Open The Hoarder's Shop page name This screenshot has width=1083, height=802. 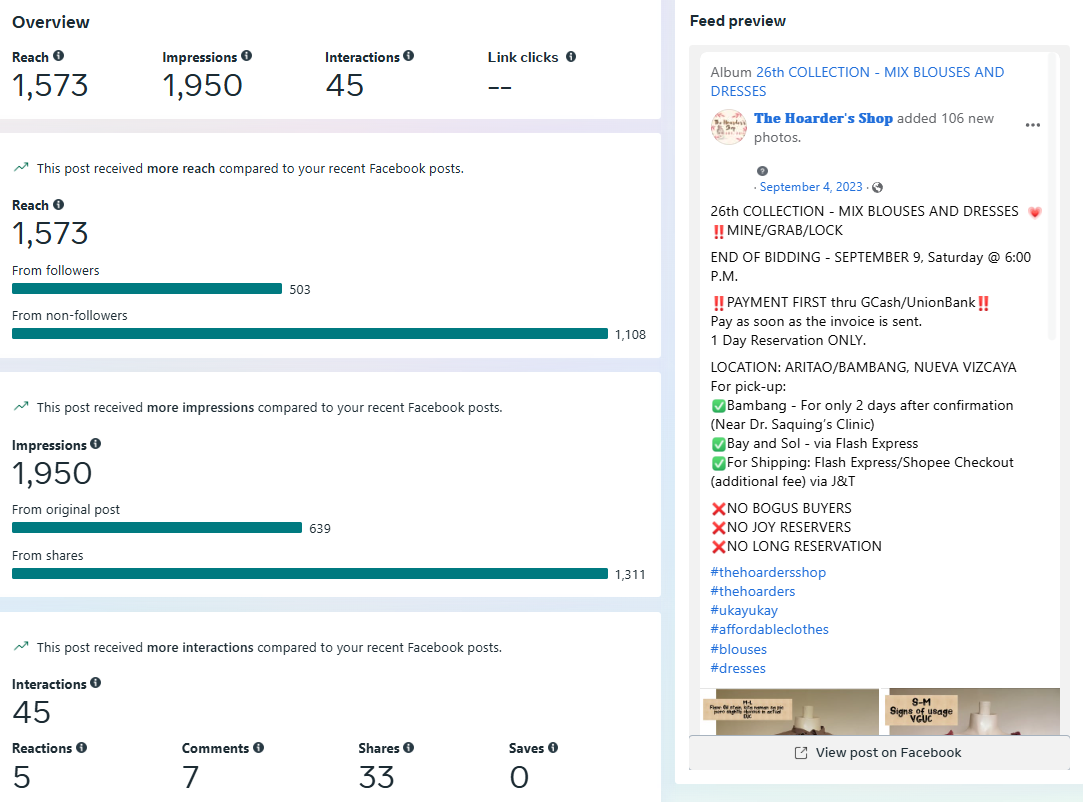pyautogui.click(x=823, y=118)
